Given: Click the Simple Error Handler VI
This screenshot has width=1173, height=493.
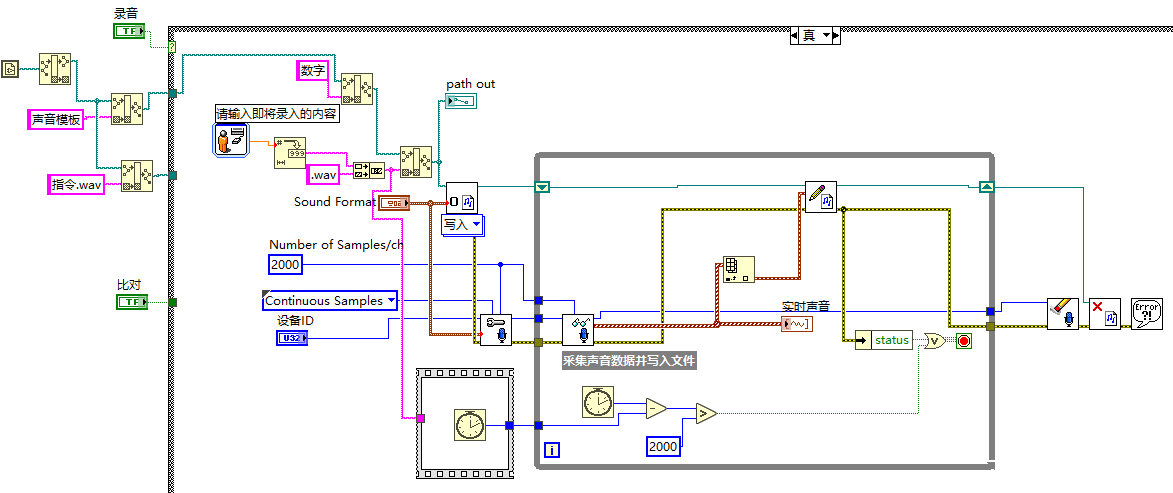Looking at the screenshot, I should 1147,313.
